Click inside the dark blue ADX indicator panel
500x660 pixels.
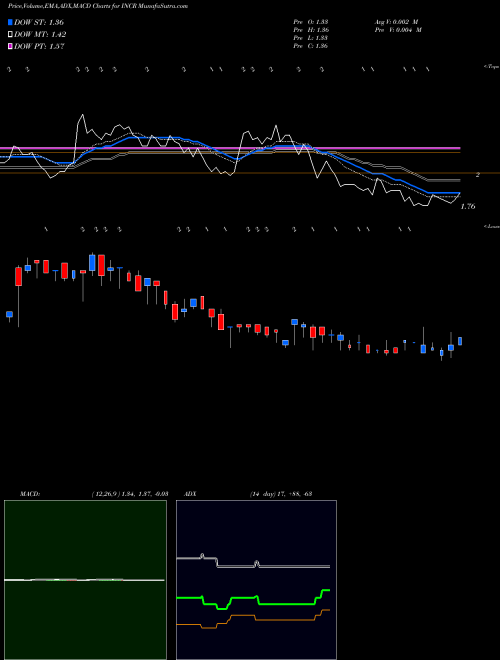point(256,580)
